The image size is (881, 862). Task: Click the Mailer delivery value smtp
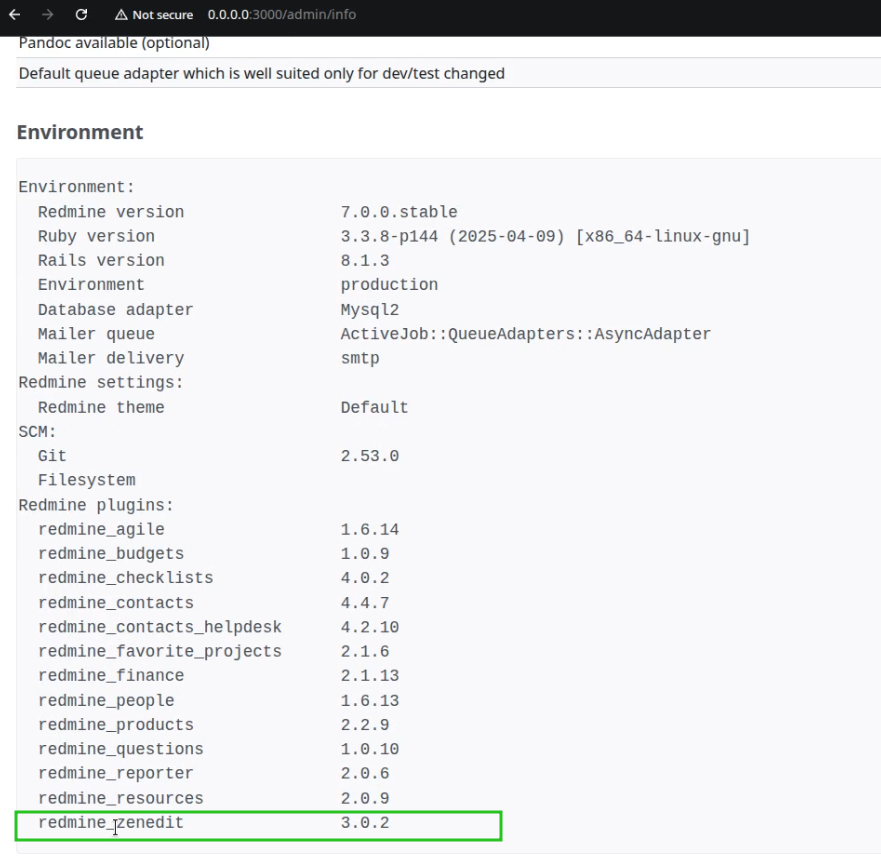point(360,359)
